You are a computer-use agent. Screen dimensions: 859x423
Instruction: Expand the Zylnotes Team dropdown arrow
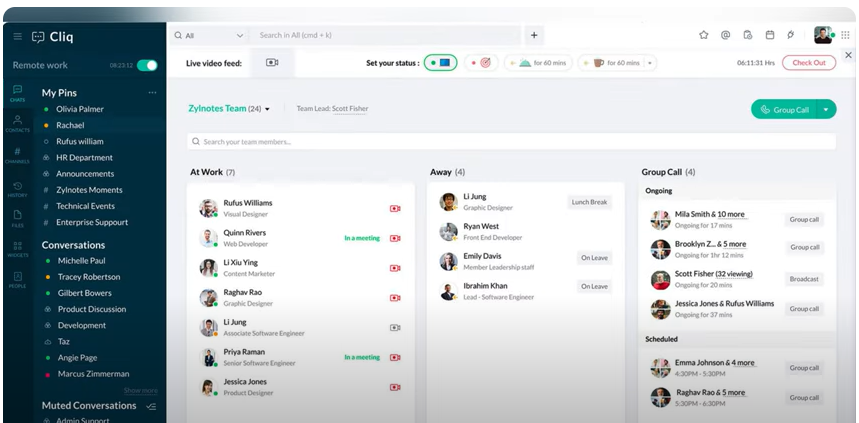[x=267, y=109]
